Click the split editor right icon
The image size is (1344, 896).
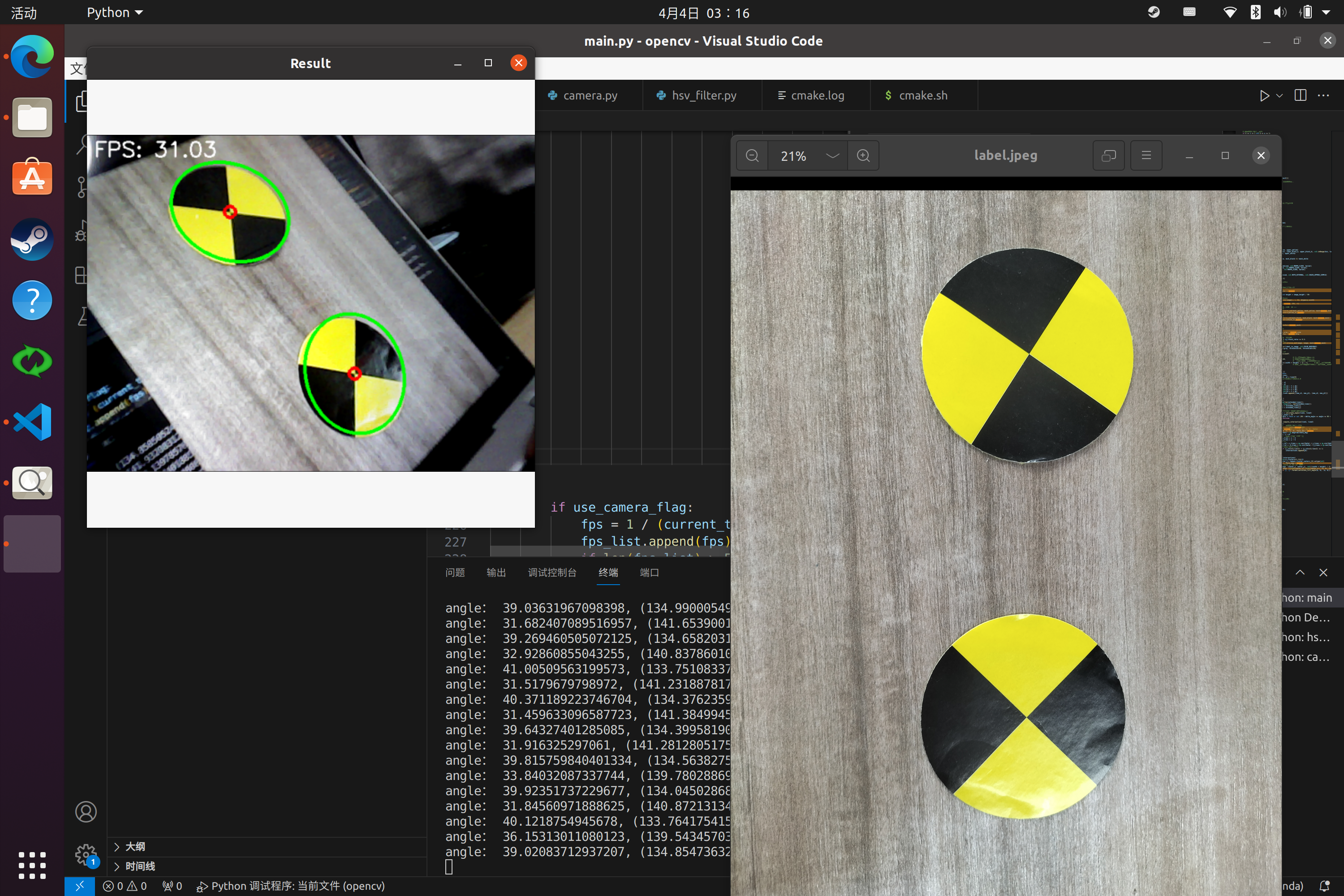[x=1300, y=95]
